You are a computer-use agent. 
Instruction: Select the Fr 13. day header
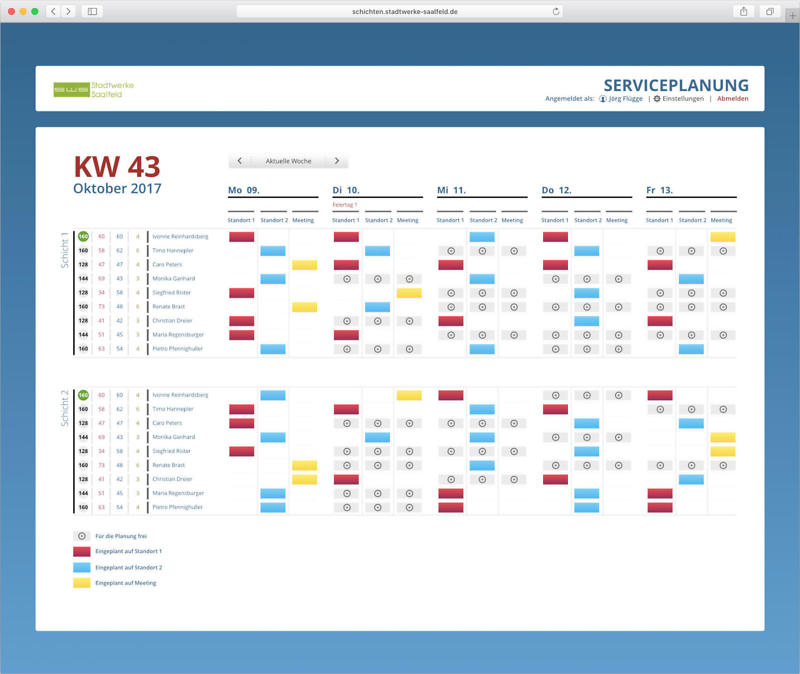659,190
